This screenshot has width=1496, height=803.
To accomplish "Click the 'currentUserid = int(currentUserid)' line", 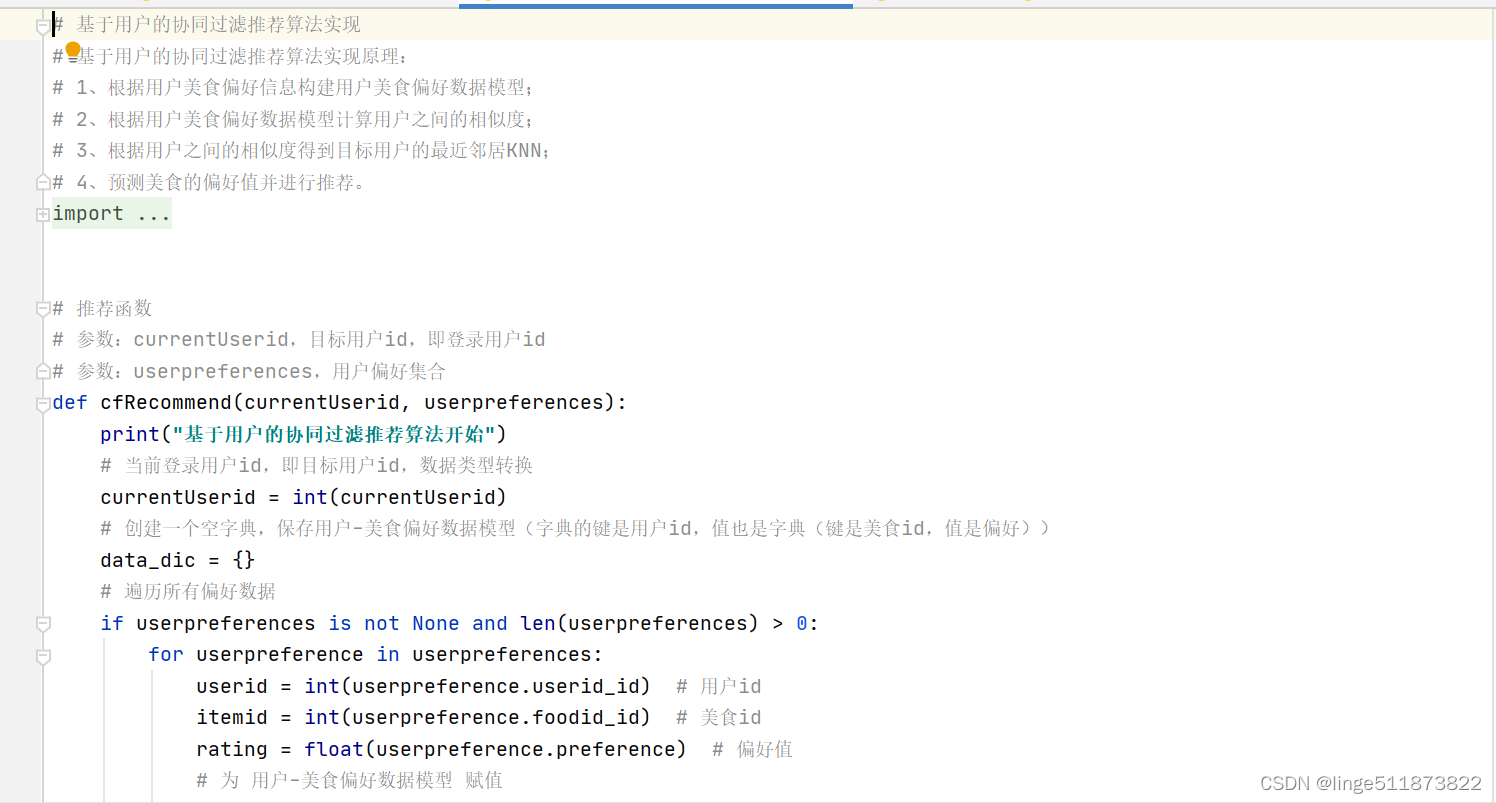I will tap(304, 497).
